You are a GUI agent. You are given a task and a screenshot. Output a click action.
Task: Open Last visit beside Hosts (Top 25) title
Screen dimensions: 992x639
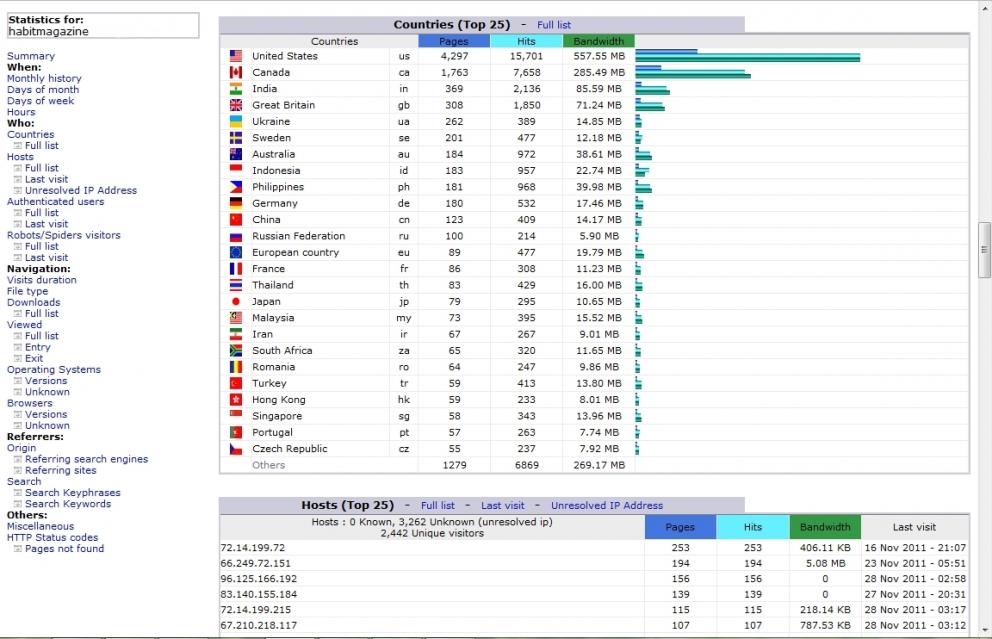(503, 506)
